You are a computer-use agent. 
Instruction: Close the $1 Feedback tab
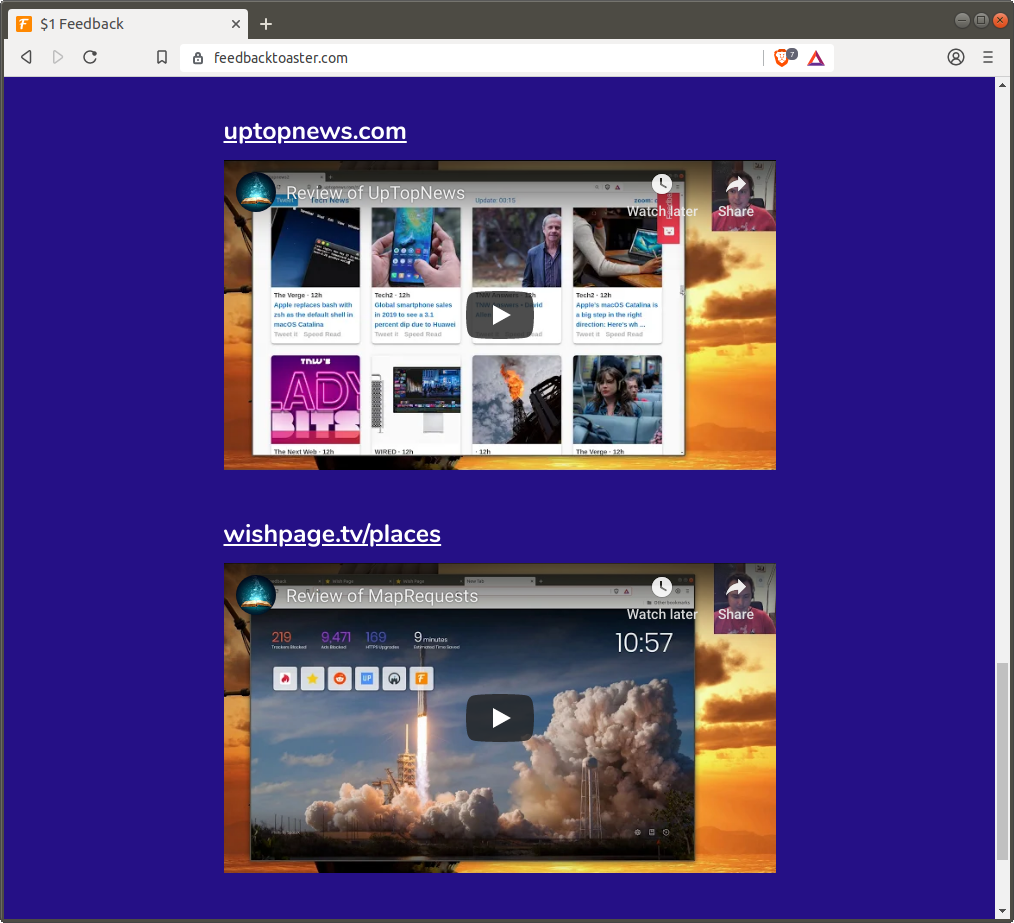236,24
